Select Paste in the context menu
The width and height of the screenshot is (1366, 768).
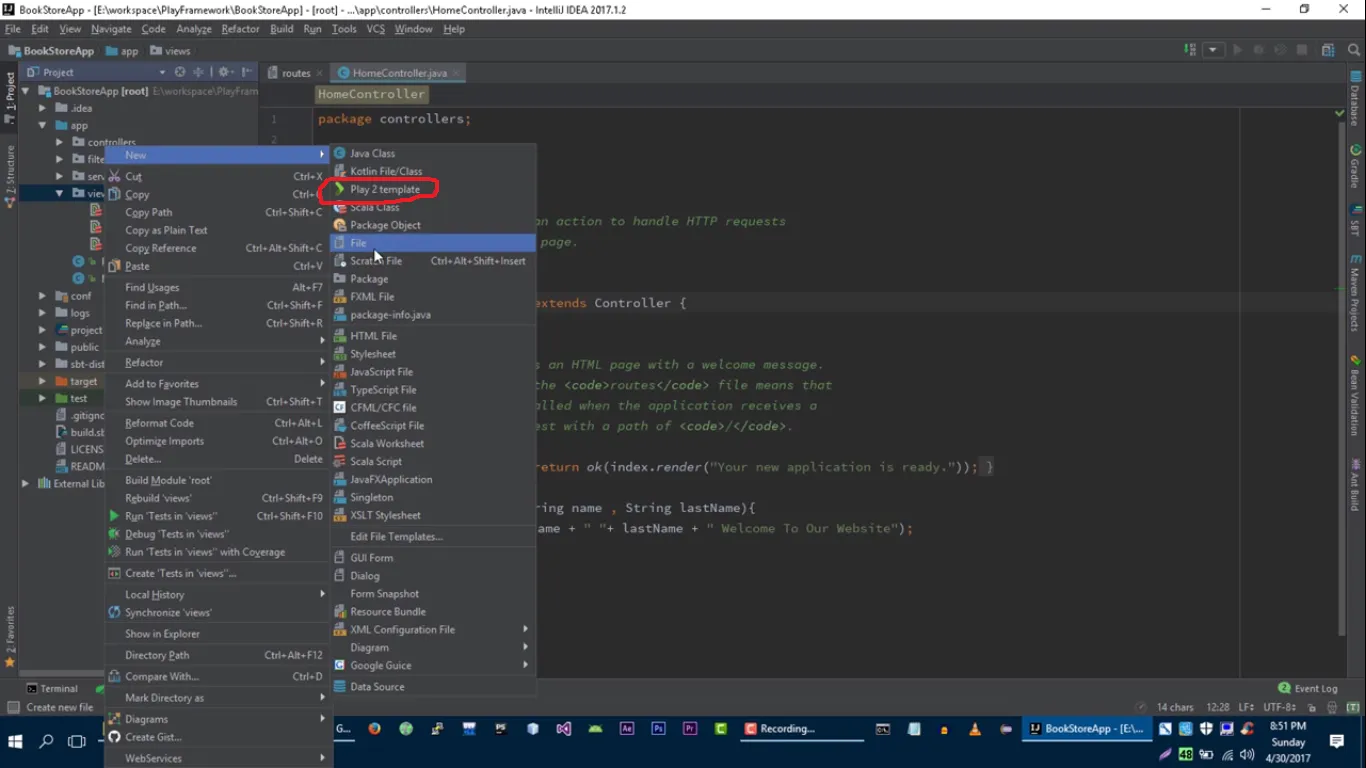[x=217, y=266]
